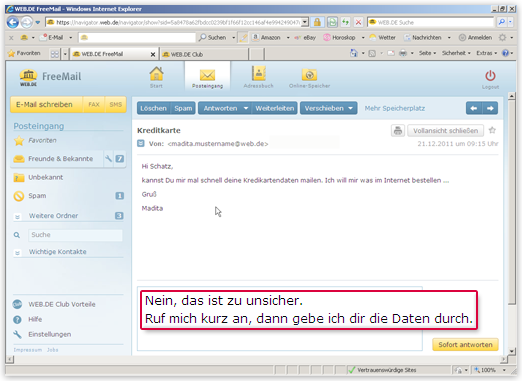Viewport: 522px width, 381px height.
Task: Click the WEB.DE Suche browser search field
Action: click(x=430, y=22)
